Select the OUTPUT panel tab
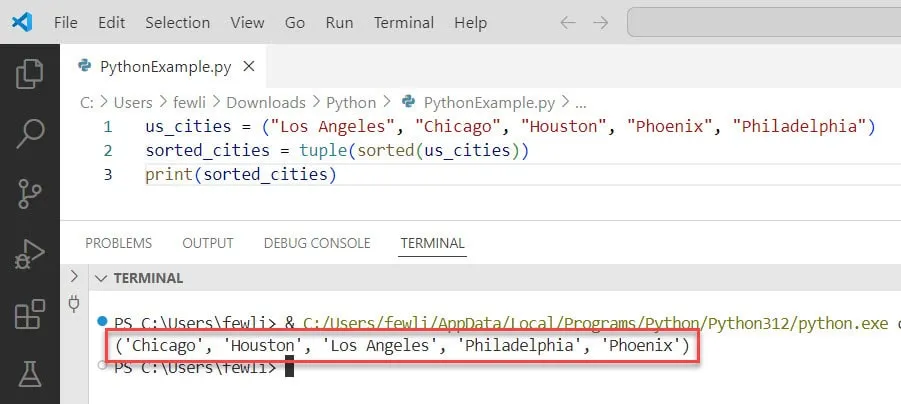Viewport: 901px width, 404px height. coord(207,243)
